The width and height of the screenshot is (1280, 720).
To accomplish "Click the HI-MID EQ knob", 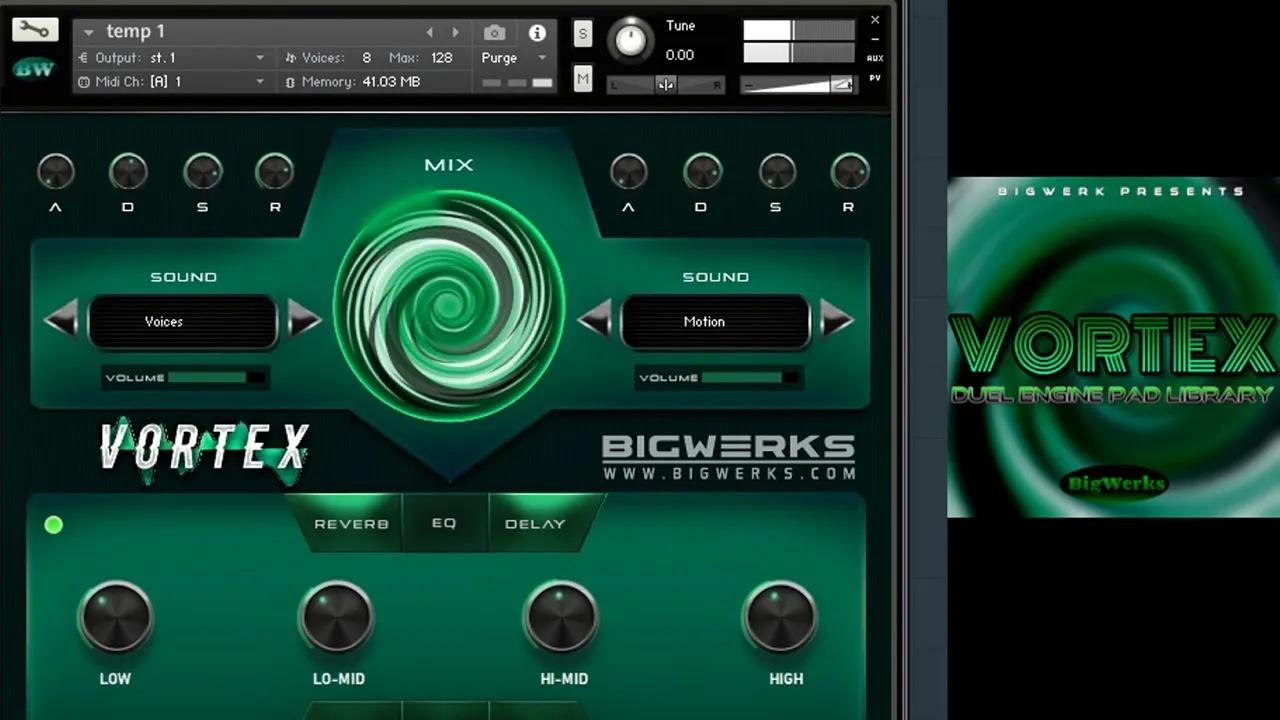I will pyautogui.click(x=560, y=617).
